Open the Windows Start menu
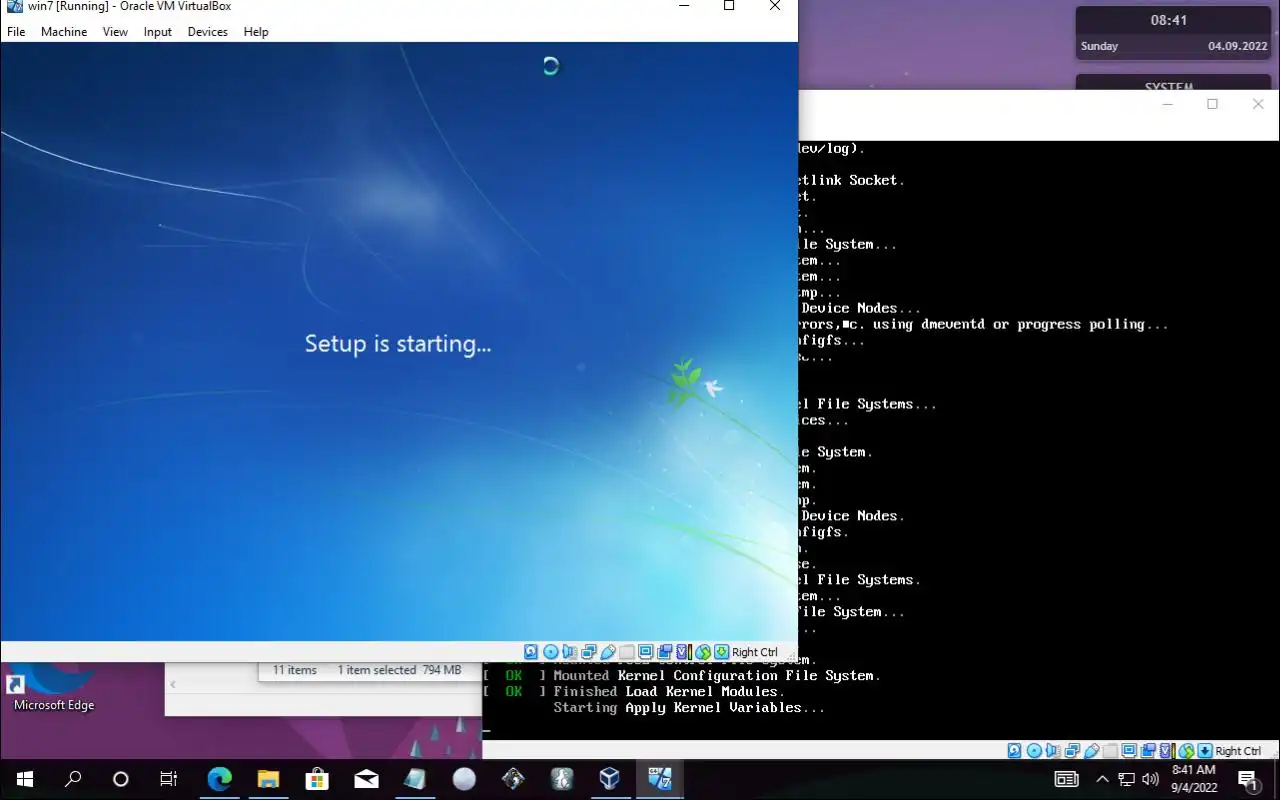Screen dimensions: 1280x800 (24, 779)
